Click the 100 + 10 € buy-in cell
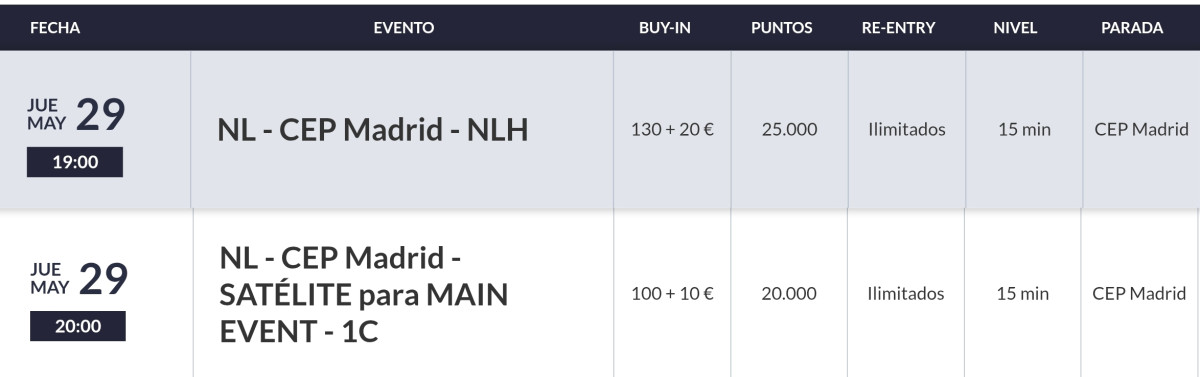Screen dimensions: 1200x377 (x=672, y=294)
